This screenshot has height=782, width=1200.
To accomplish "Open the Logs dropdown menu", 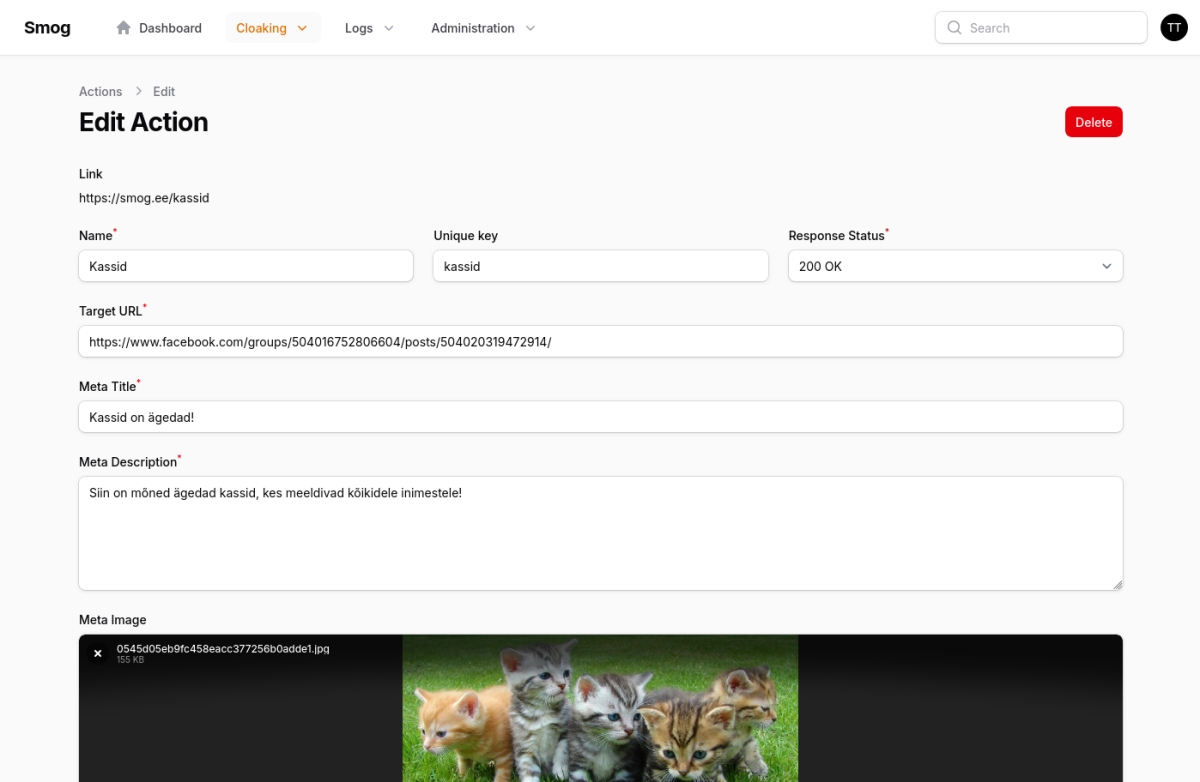I will 369,28.
